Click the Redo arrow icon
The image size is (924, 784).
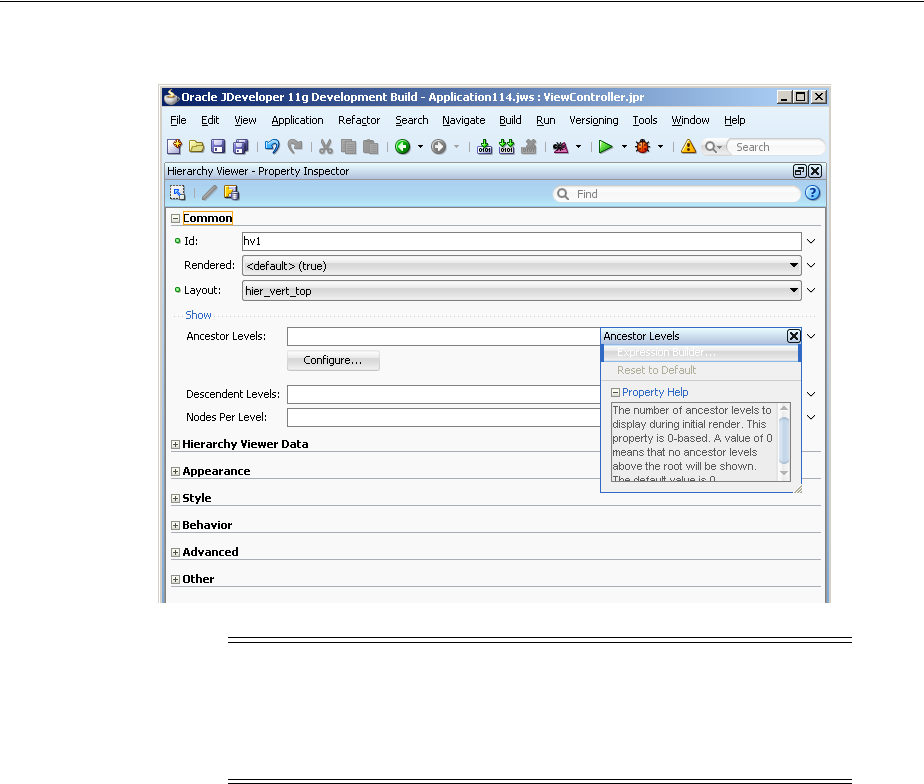click(x=295, y=147)
